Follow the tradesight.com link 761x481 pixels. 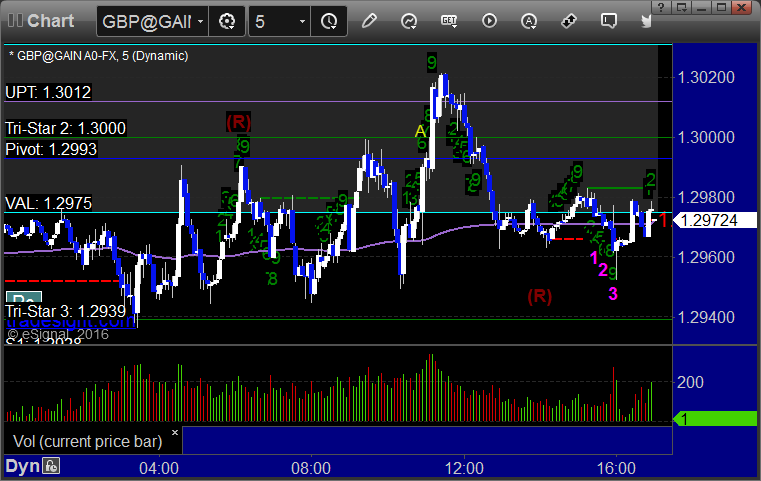71,322
